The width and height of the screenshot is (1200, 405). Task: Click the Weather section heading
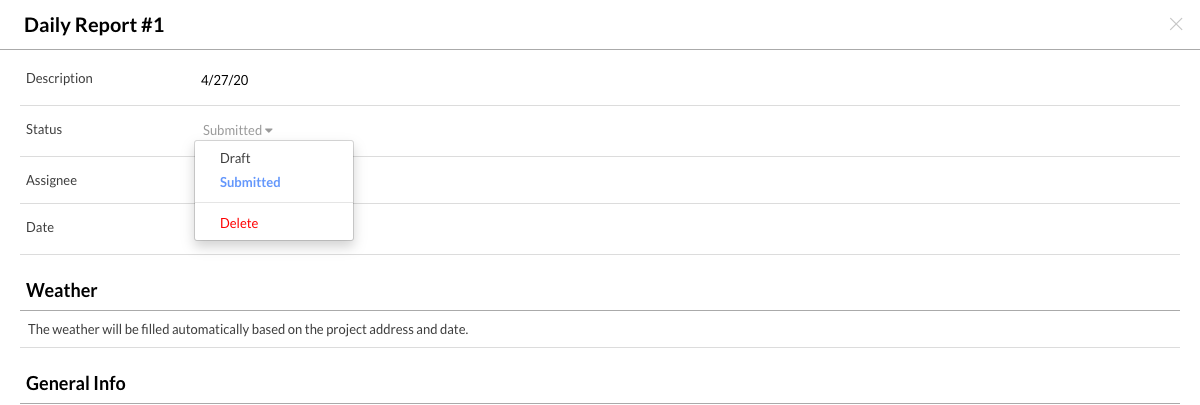(61, 291)
